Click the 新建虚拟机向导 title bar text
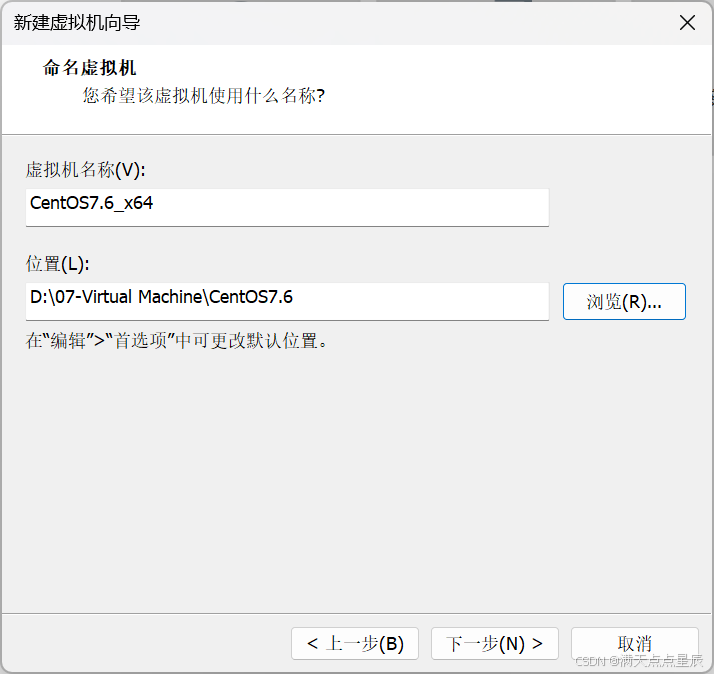 pos(77,23)
